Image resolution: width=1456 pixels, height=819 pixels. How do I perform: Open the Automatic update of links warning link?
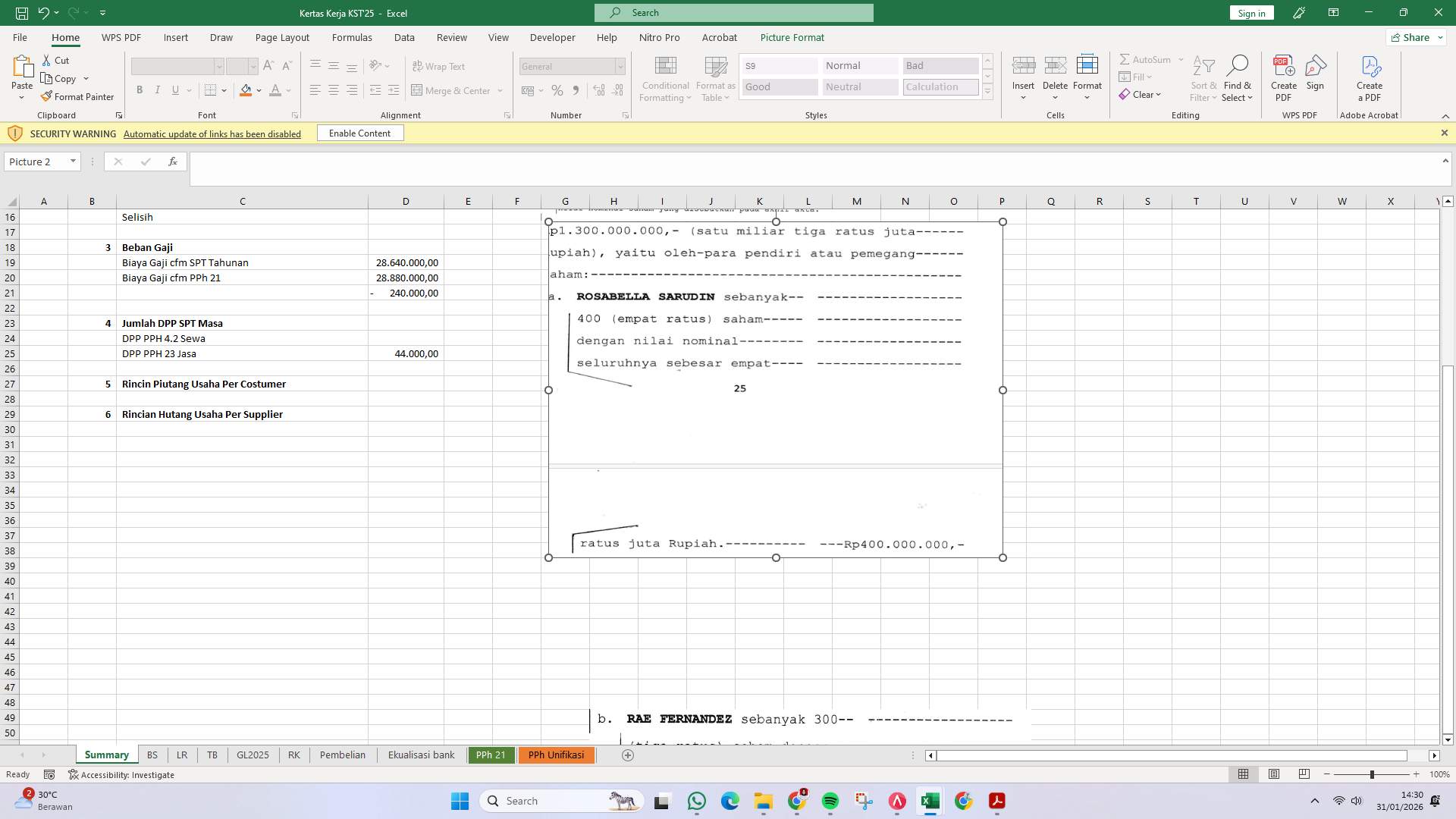click(x=212, y=133)
